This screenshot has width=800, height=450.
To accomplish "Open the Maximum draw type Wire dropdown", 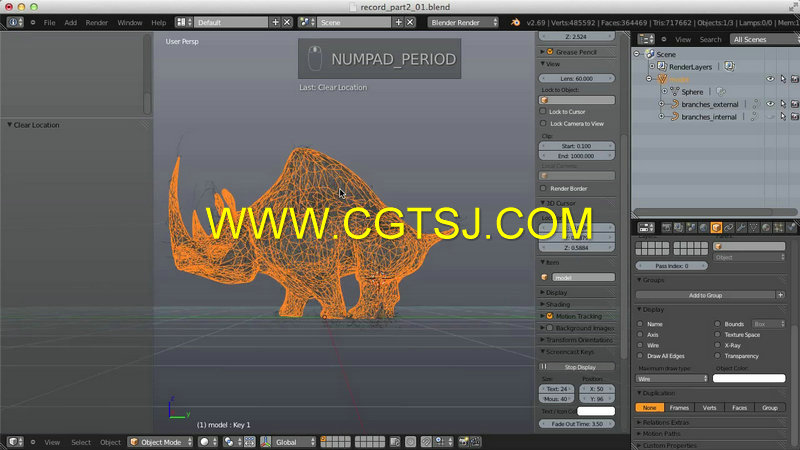I will pos(672,379).
